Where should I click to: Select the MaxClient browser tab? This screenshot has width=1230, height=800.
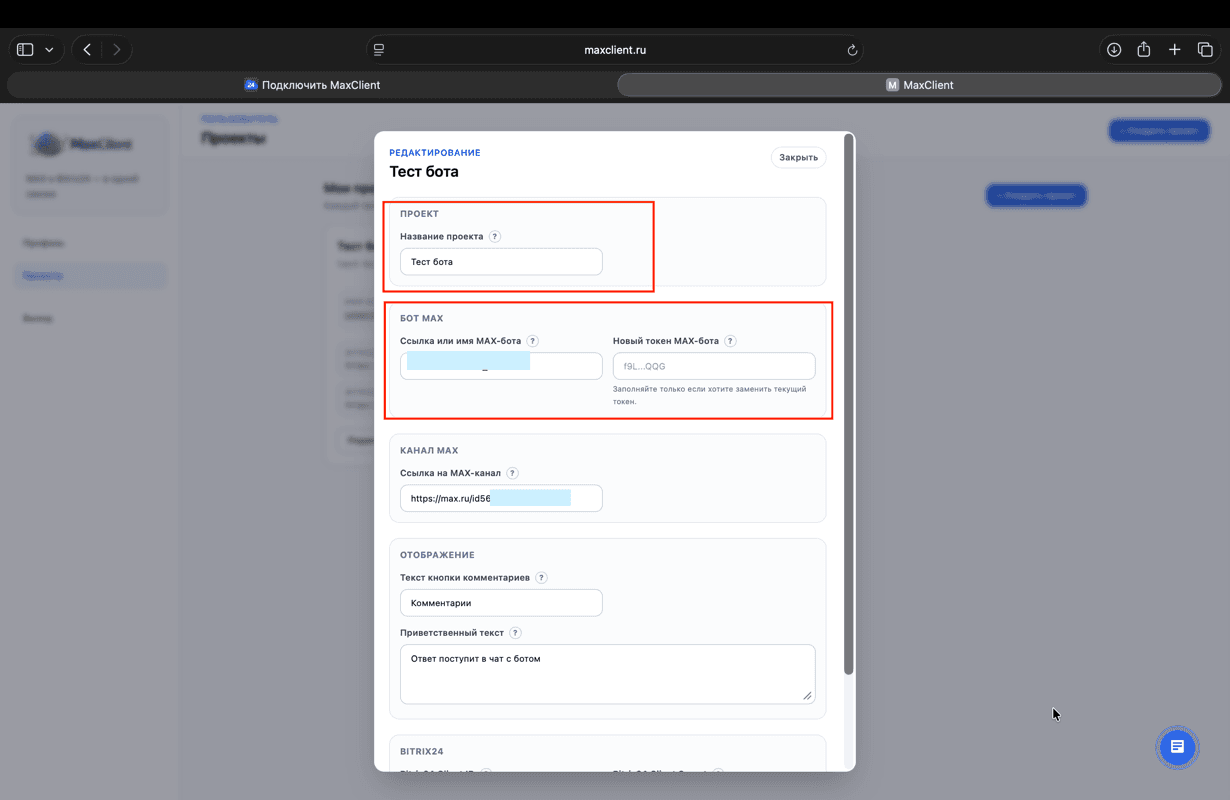[920, 85]
